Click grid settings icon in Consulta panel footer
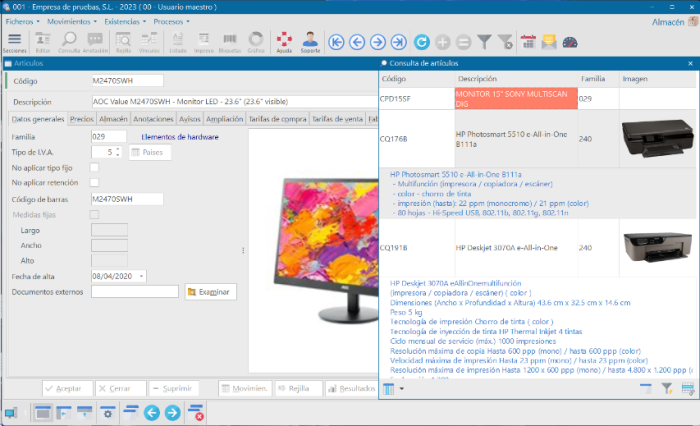Viewport: 700px width, 426px height. coord(688,388)
